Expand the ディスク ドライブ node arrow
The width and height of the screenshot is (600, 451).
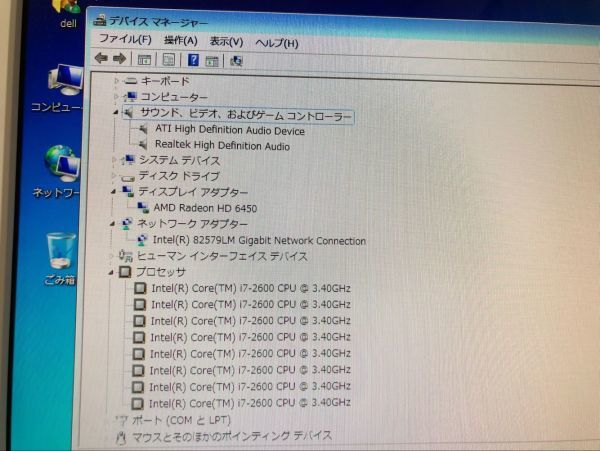(x=114, y=176)
